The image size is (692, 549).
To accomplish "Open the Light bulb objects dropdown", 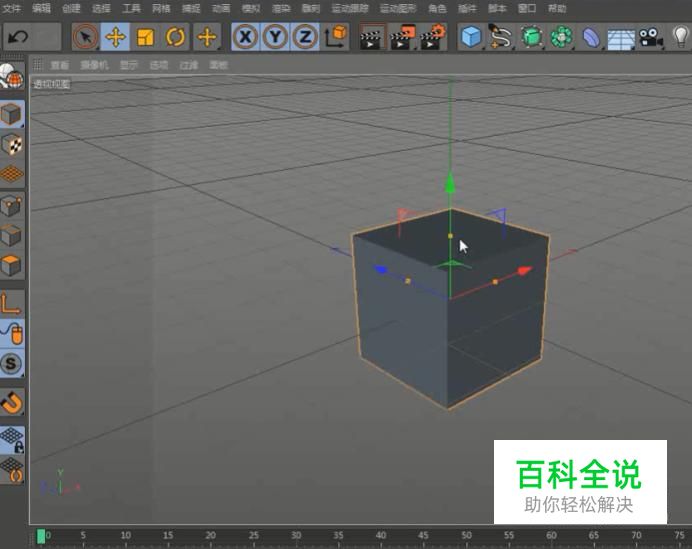I will [681, 37].
